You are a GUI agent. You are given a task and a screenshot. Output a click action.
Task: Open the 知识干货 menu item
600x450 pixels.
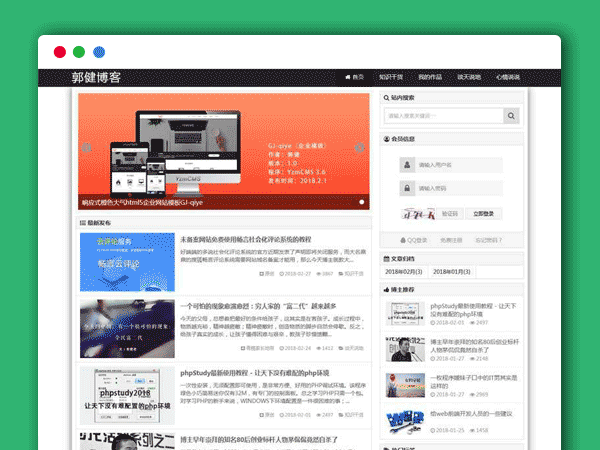click(391, 78)
